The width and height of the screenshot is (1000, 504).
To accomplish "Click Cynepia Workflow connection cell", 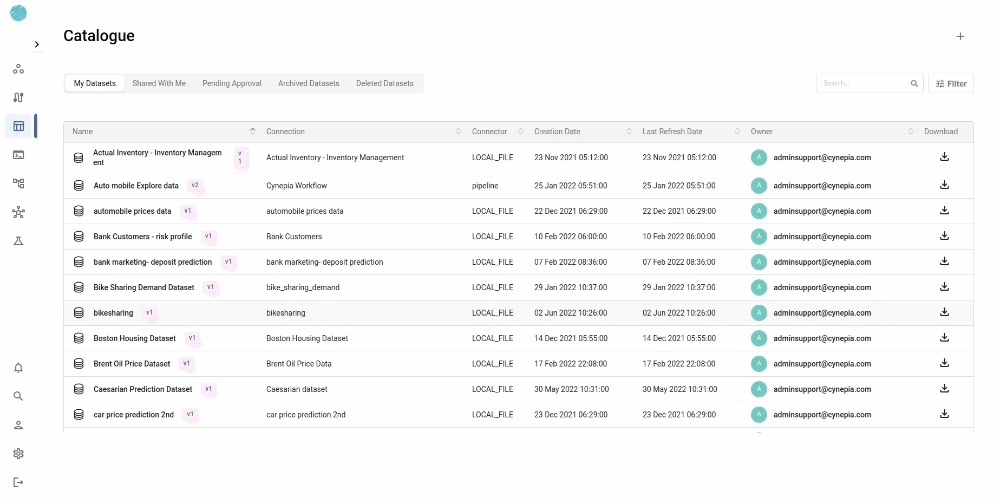I will (297, 186).
